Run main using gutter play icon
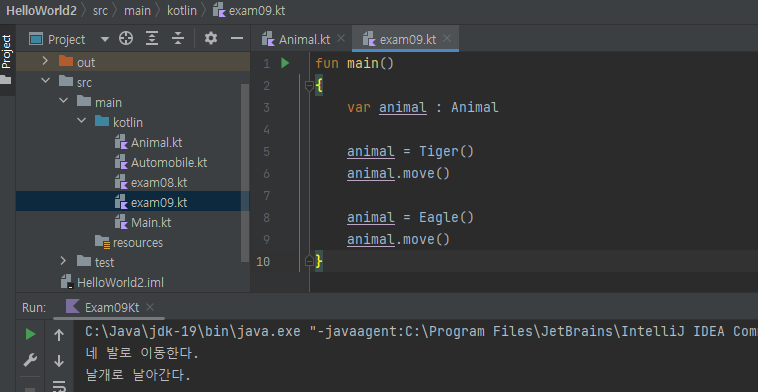 tap(285, 63)
